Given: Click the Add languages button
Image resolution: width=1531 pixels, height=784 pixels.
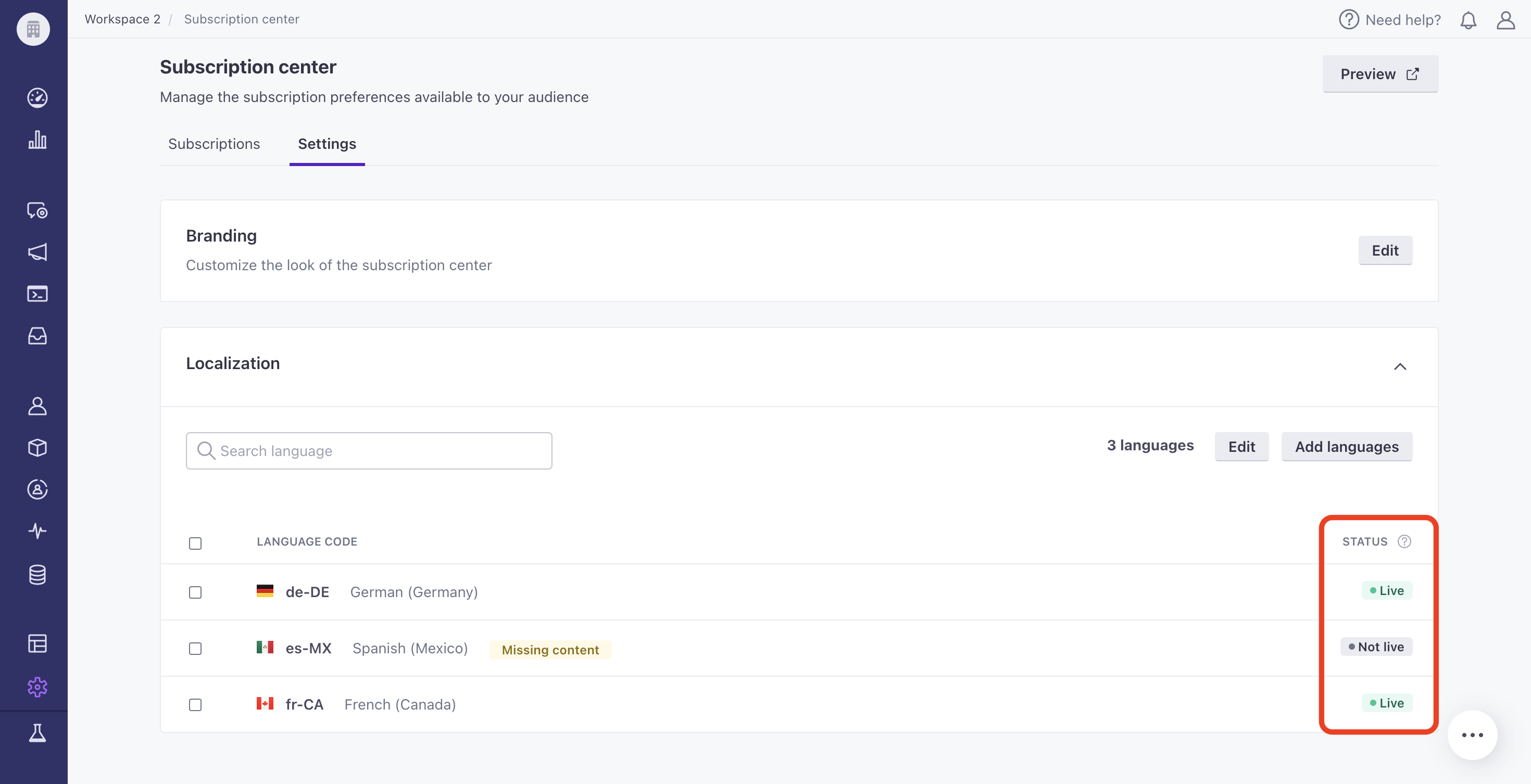Looking at the screenshot, I should point(1346,446).
